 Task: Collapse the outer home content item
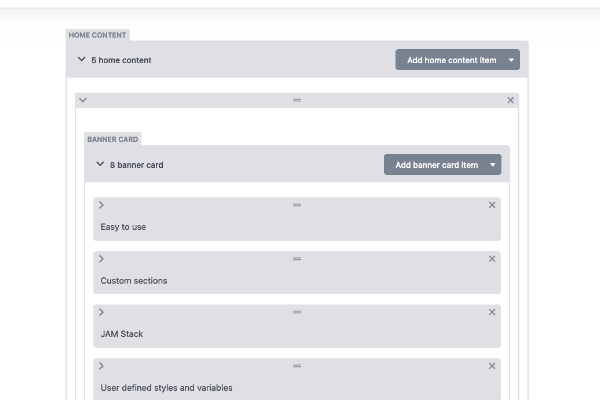83,100
